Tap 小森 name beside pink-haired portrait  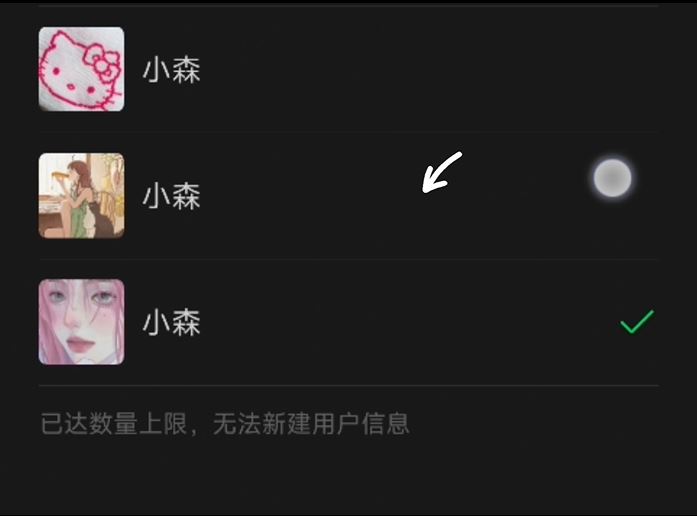coord(172,322)
